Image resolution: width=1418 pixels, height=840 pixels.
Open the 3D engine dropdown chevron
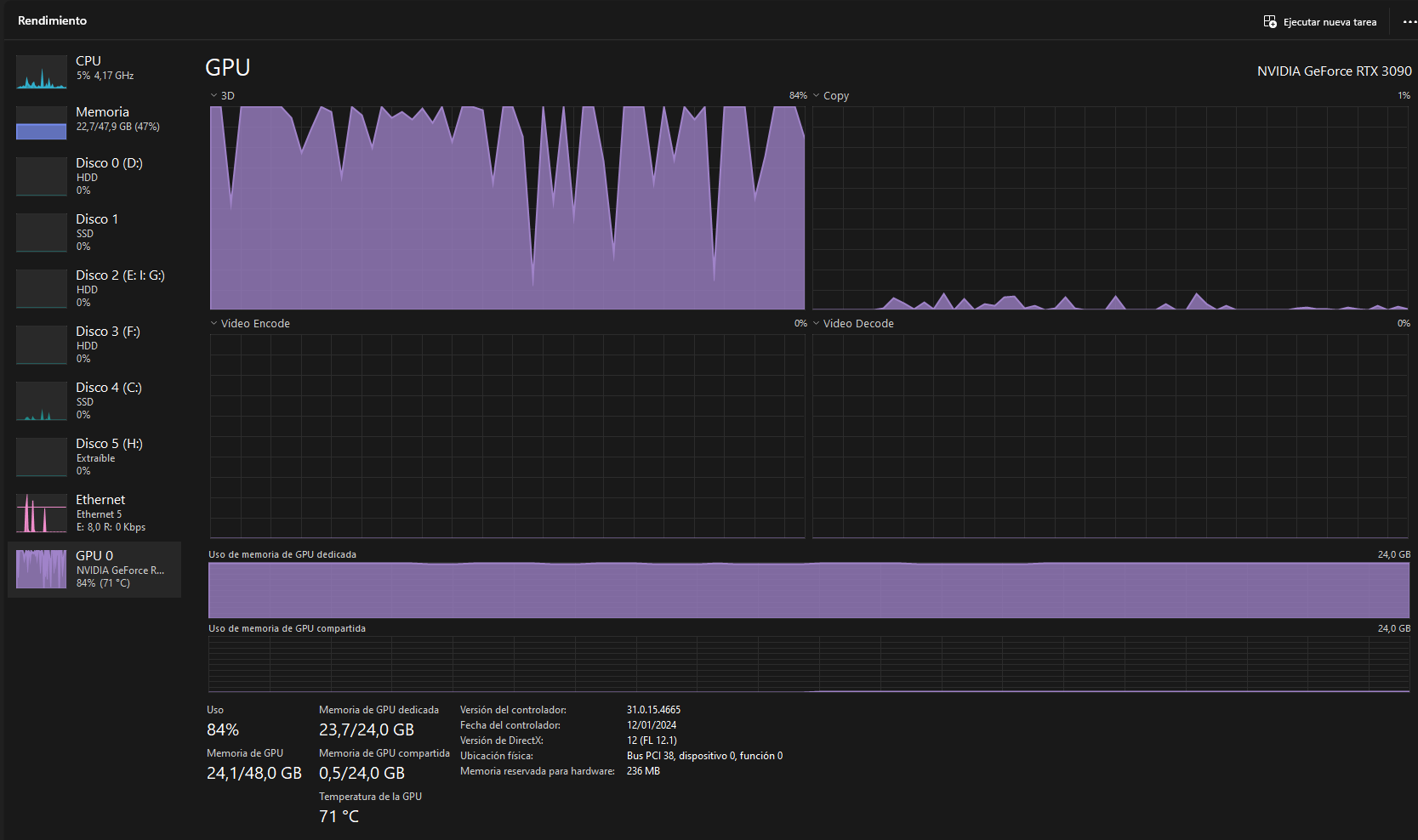coord(214,95)
